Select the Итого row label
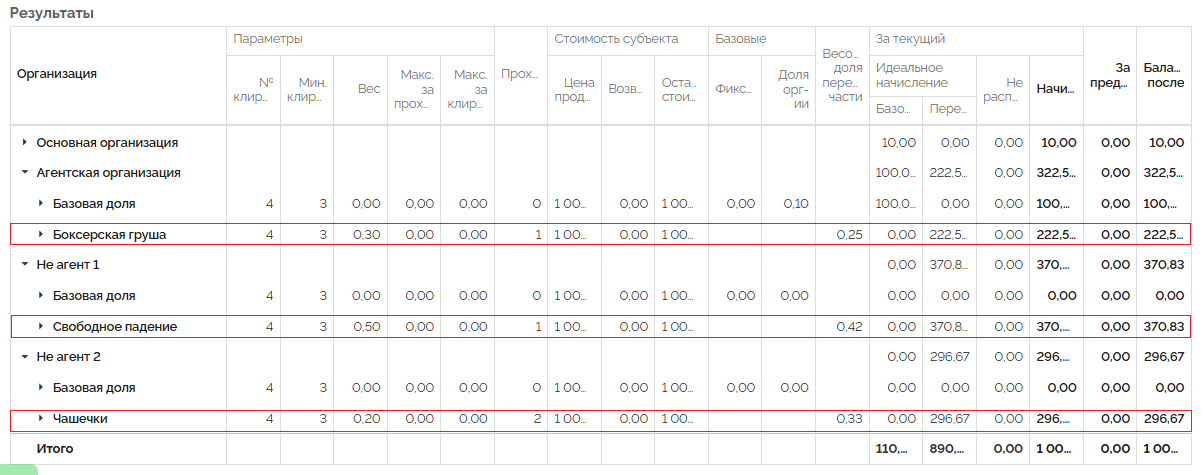 point(55,449)
